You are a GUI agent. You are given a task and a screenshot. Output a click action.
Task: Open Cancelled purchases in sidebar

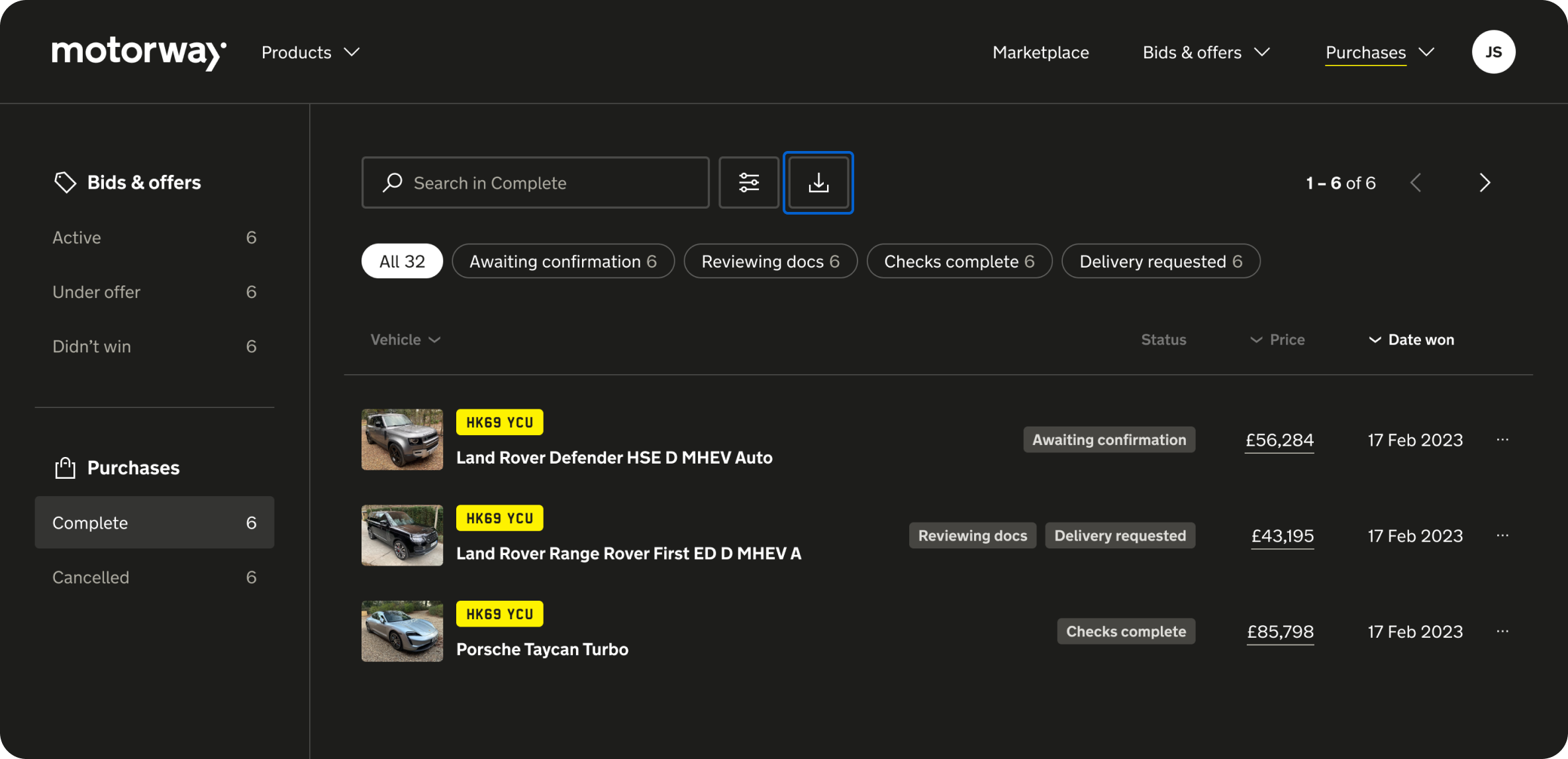click(x=154, y=577)
